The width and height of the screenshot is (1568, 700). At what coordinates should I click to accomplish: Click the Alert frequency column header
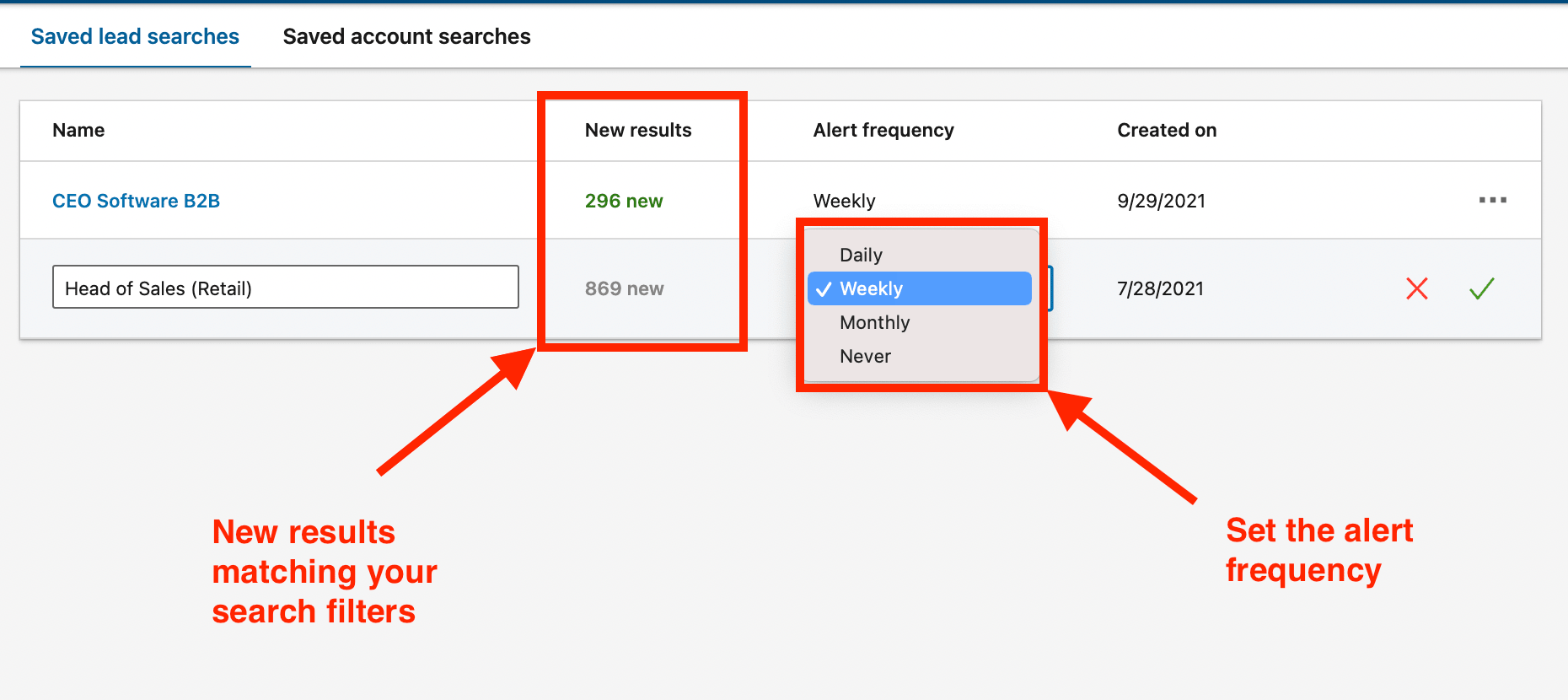click(x=883, y=130)
